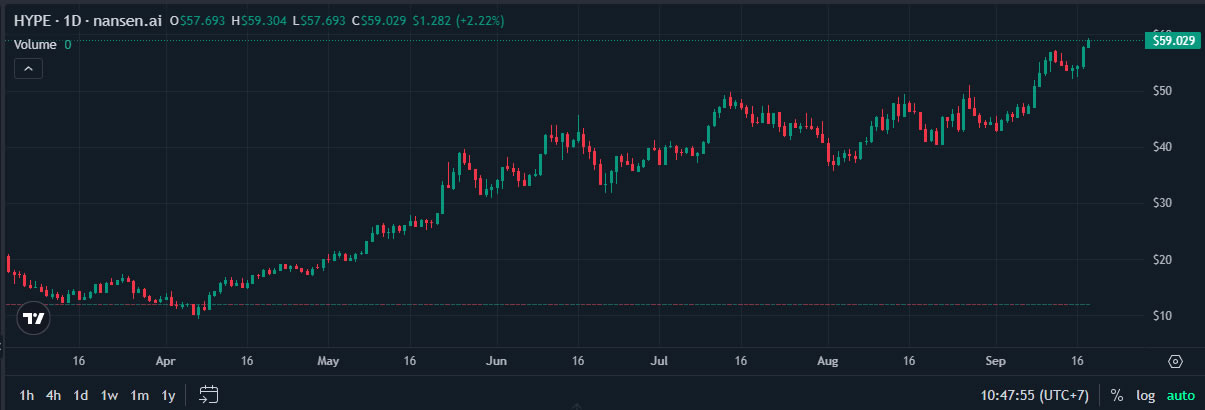
Task: Click the TradingView logo
Action: [x=34, y=318]
